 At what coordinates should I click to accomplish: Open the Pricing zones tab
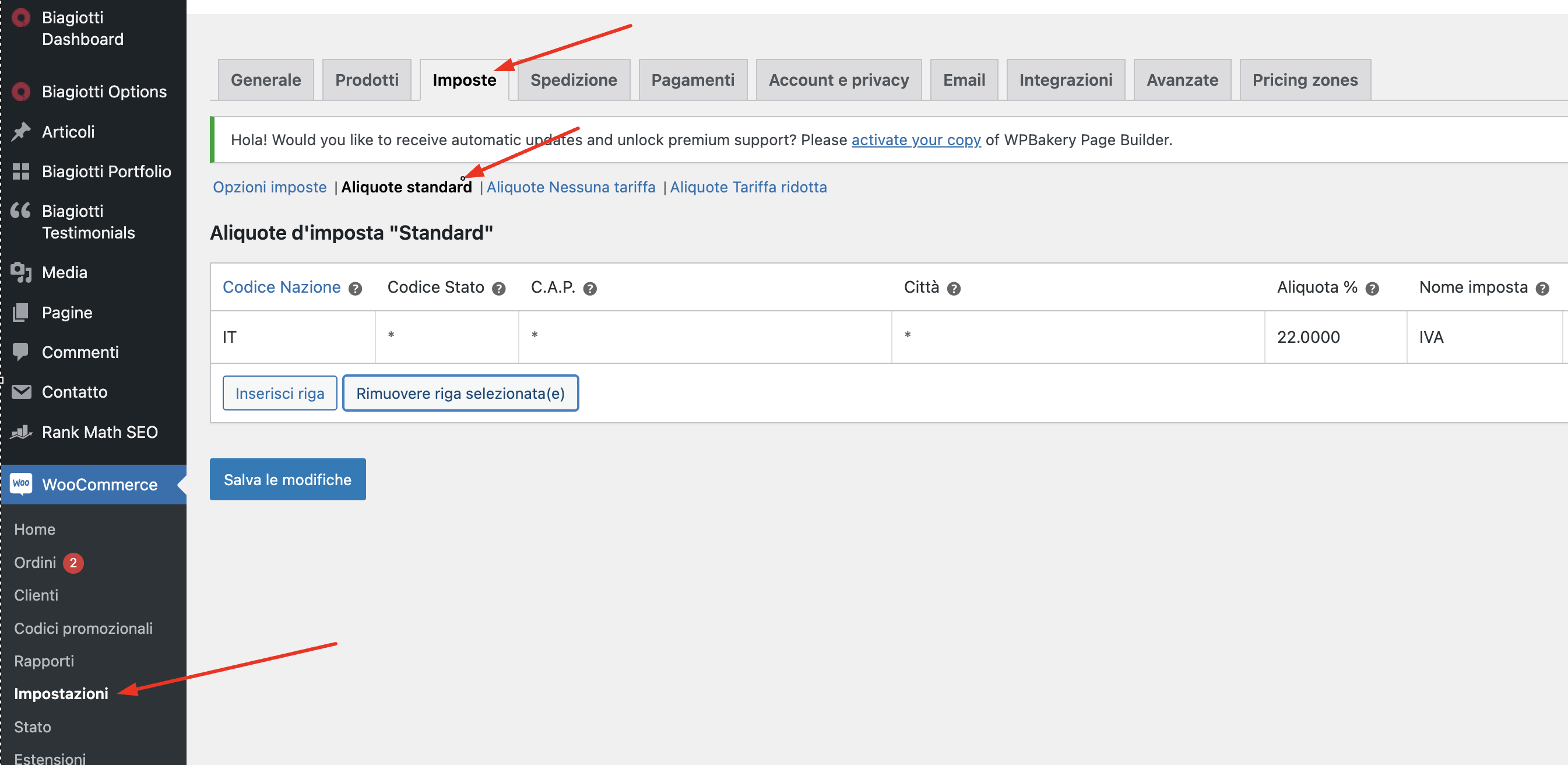click(x=1305, y=80)
